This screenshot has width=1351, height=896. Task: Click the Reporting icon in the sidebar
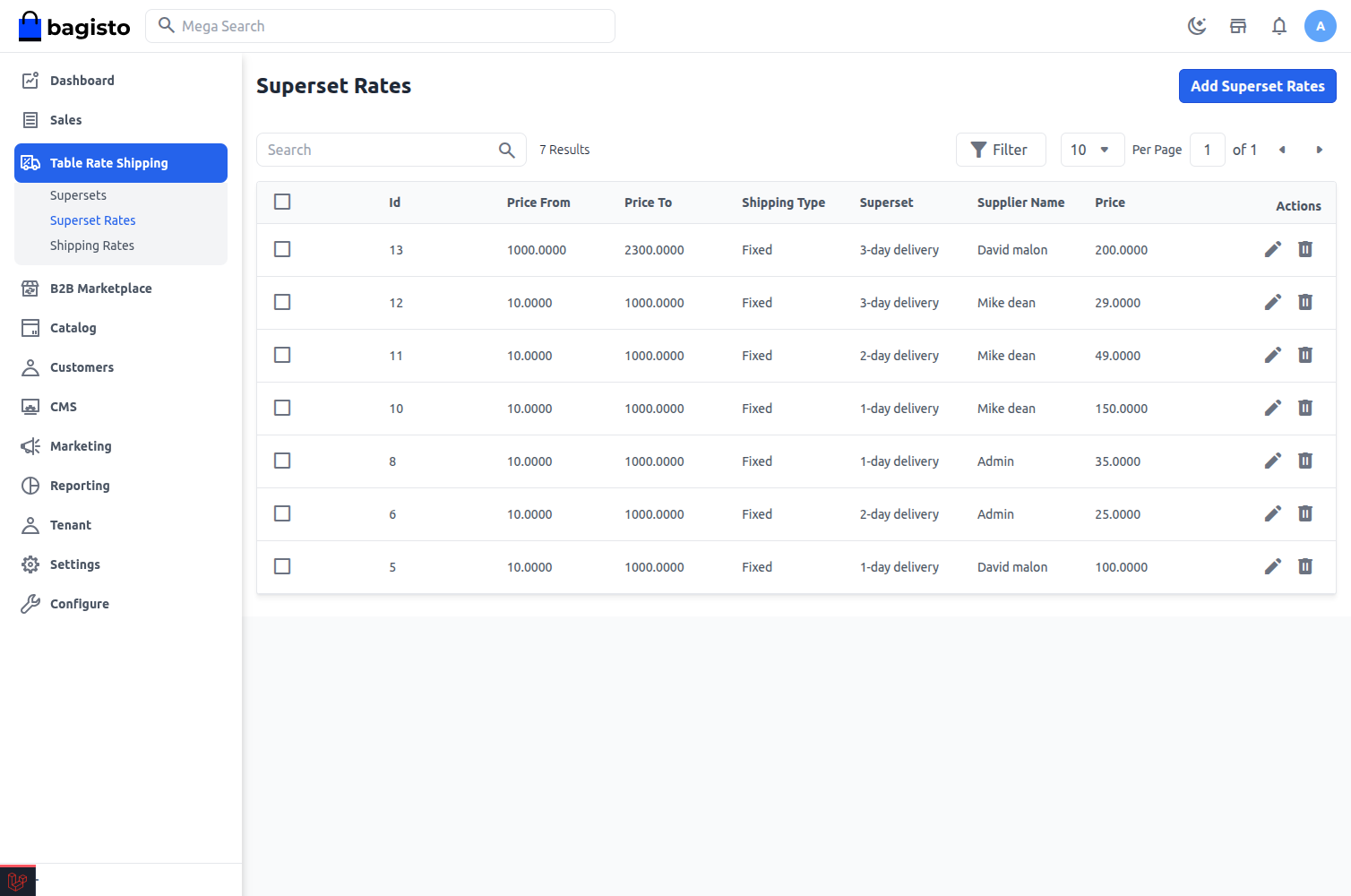pos(30,485)
